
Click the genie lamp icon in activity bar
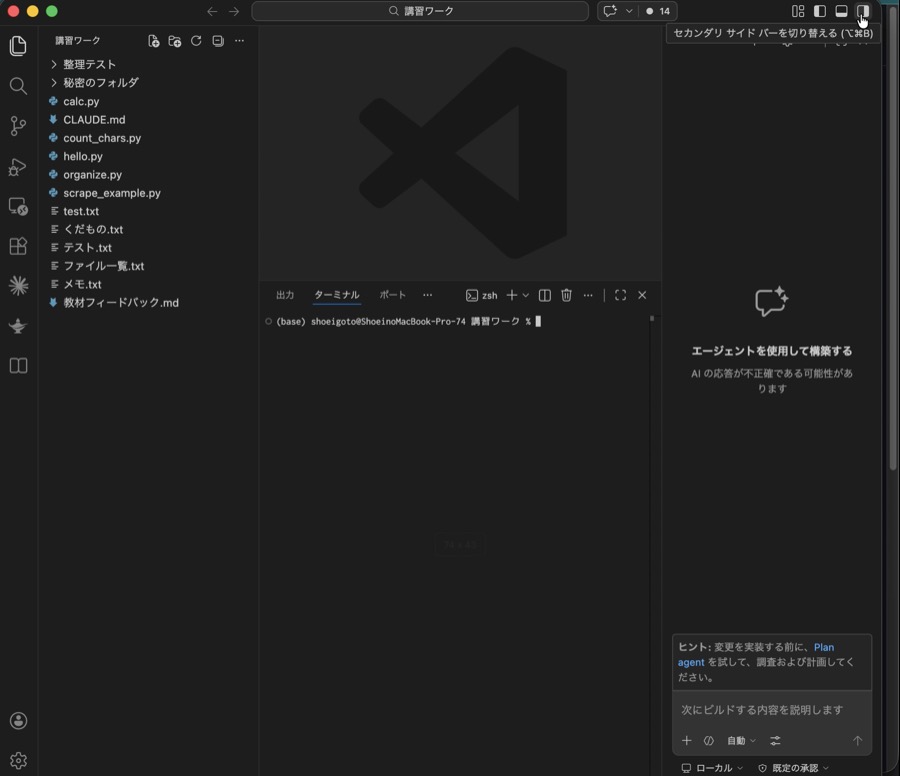click(x=18, y=326)
